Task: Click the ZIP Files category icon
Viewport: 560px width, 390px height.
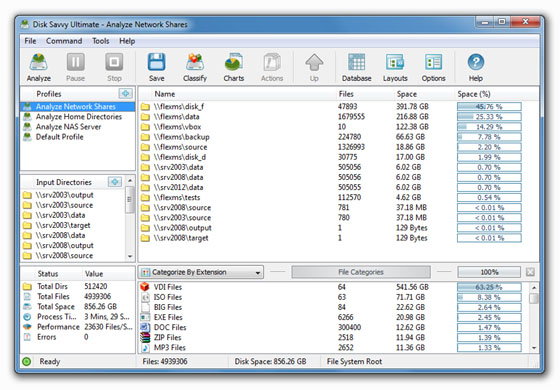Action: 145,337
